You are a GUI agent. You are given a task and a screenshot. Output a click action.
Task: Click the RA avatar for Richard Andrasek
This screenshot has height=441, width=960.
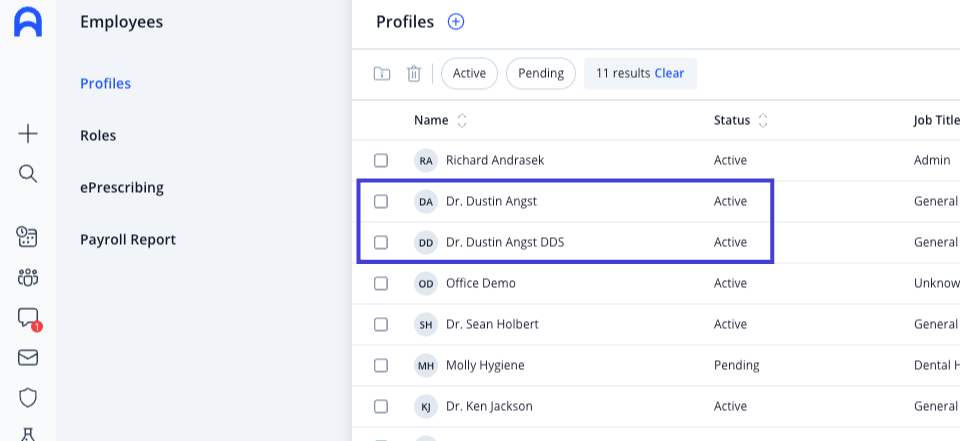(x=426, y=160)
